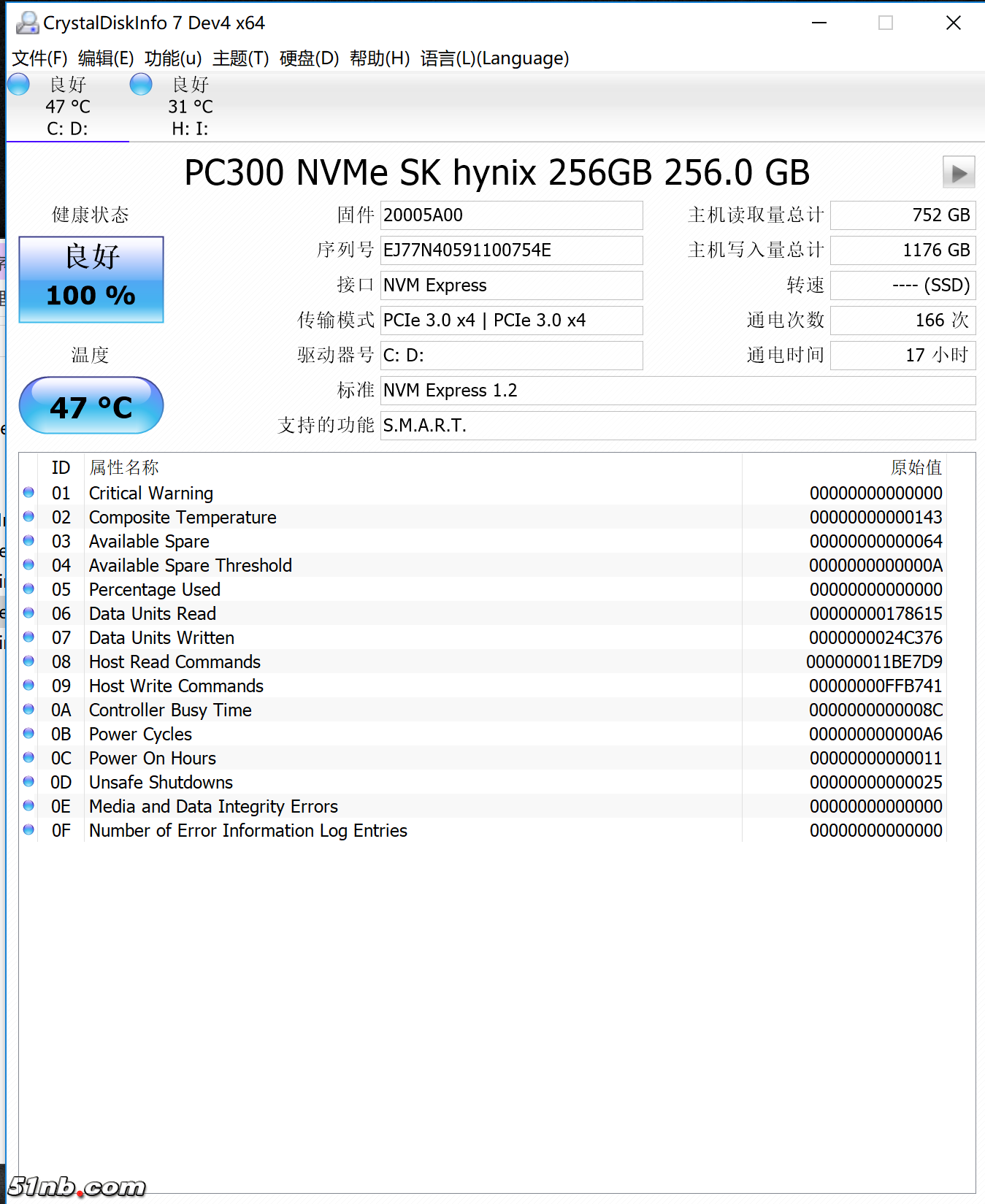Click the 原始值 column header
Screen dimensions: 985x1204
[x=916, y=467]
